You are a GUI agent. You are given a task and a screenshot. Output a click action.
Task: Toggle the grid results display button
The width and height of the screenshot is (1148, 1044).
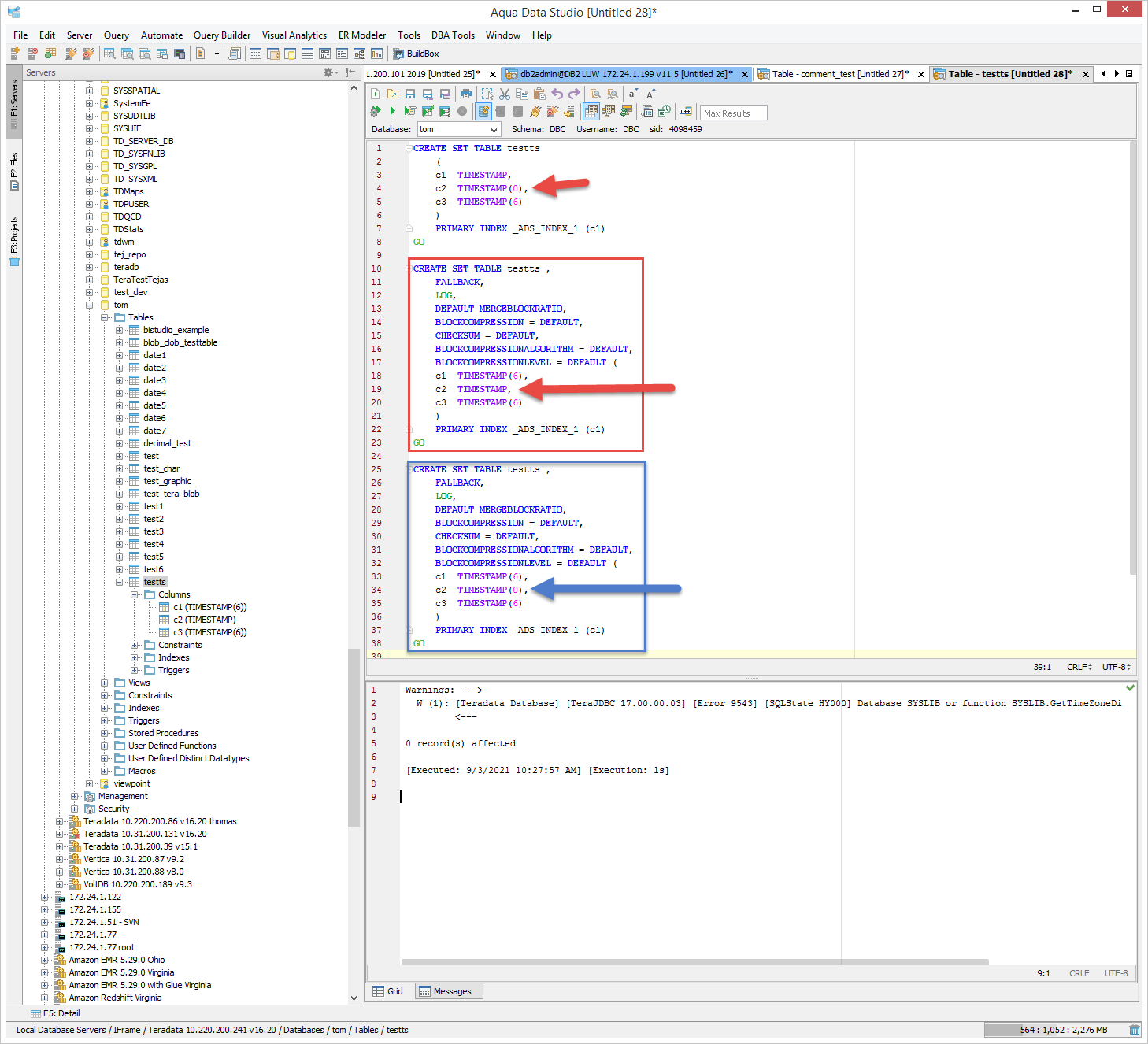pos(591,112)
